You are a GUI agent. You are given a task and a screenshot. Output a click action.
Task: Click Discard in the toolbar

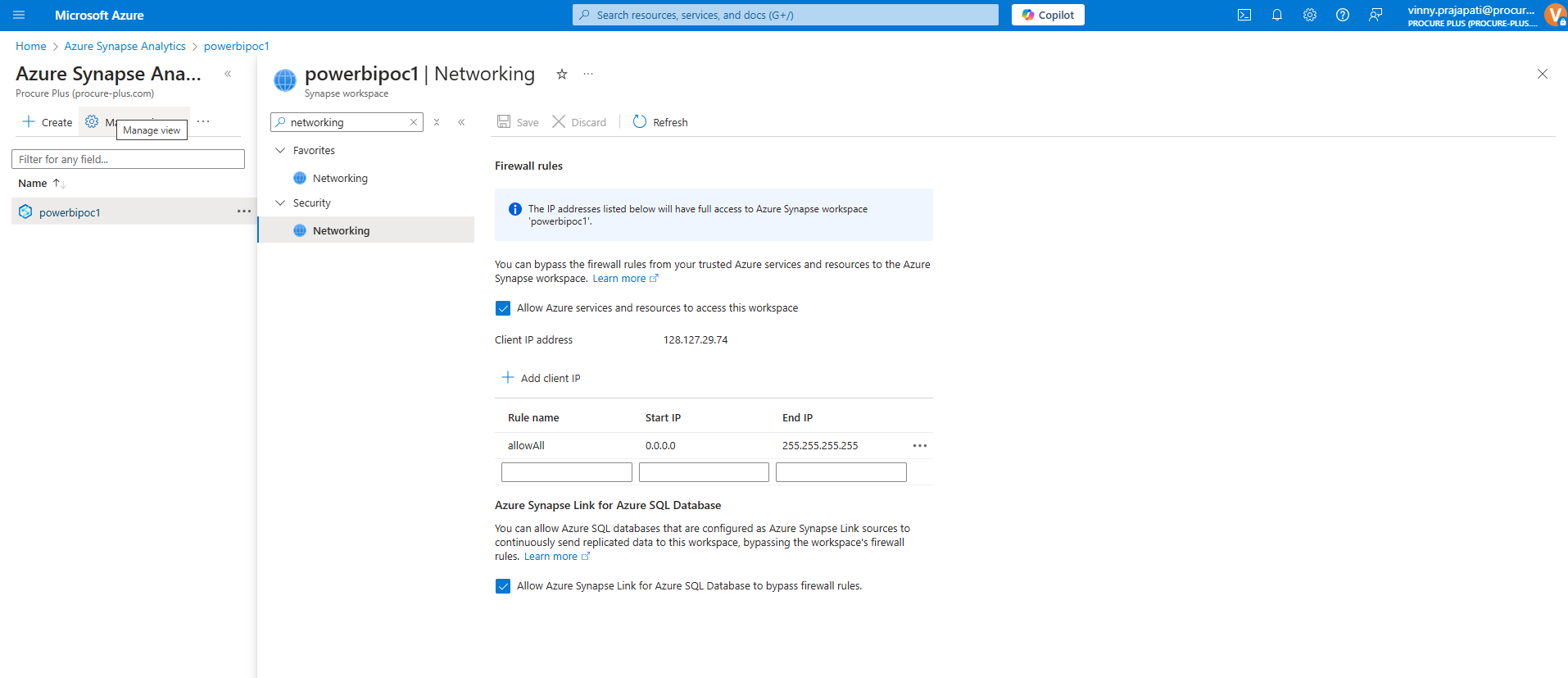pos(579,122)
